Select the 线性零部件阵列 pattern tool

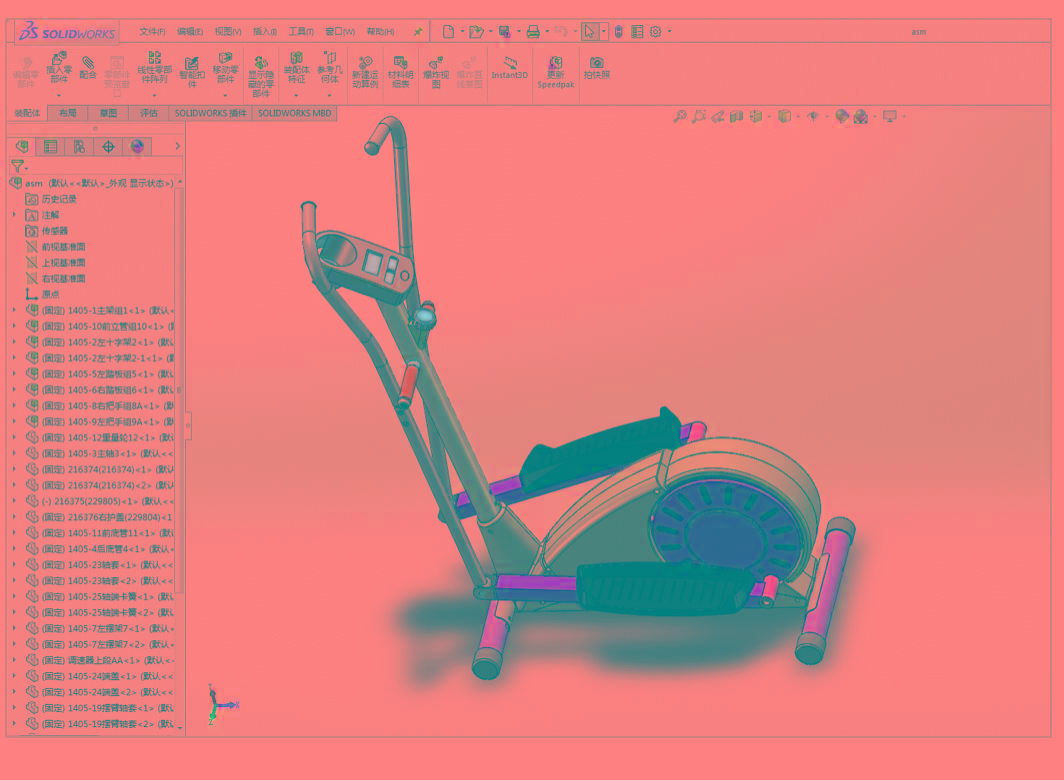pyautogui.click(x=155, y=67)
